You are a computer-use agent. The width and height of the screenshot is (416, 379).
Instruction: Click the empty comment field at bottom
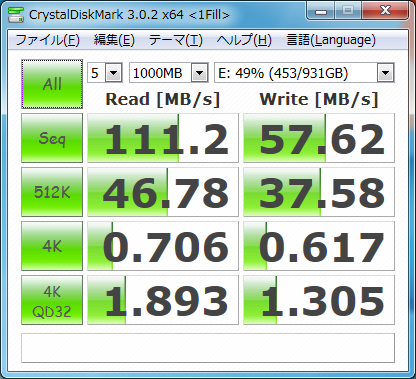tap(208, 348)
